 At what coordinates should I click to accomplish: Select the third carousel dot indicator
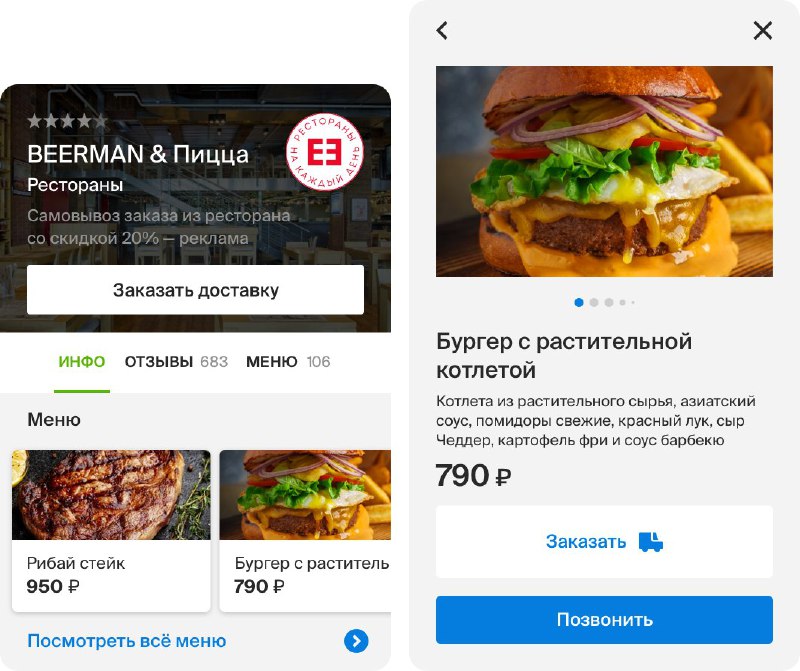pos(609,302)
